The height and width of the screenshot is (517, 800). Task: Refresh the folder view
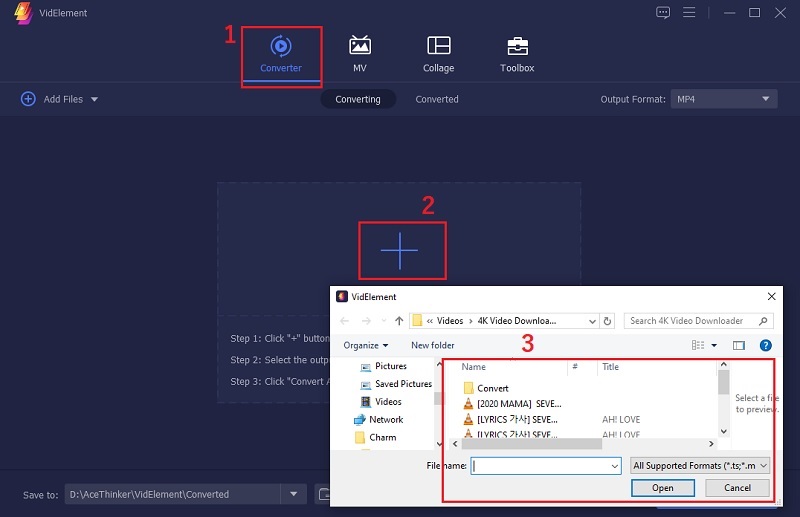point(607,321)
